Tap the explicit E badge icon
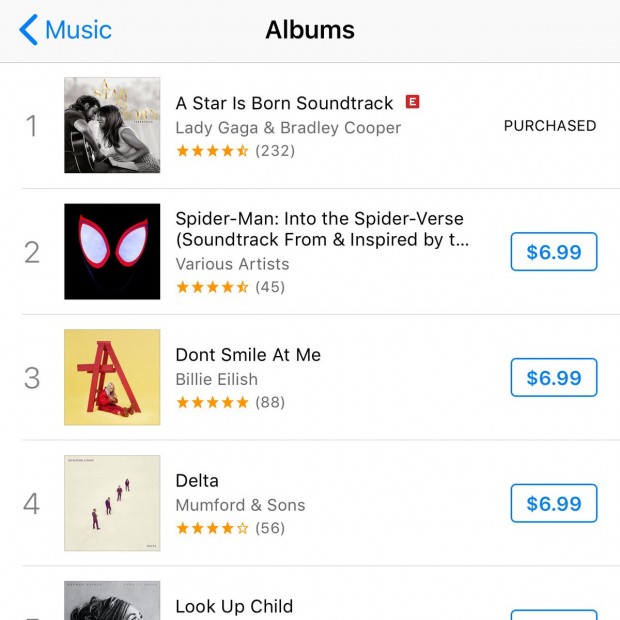620x620 pixels. tap(412, 102)
